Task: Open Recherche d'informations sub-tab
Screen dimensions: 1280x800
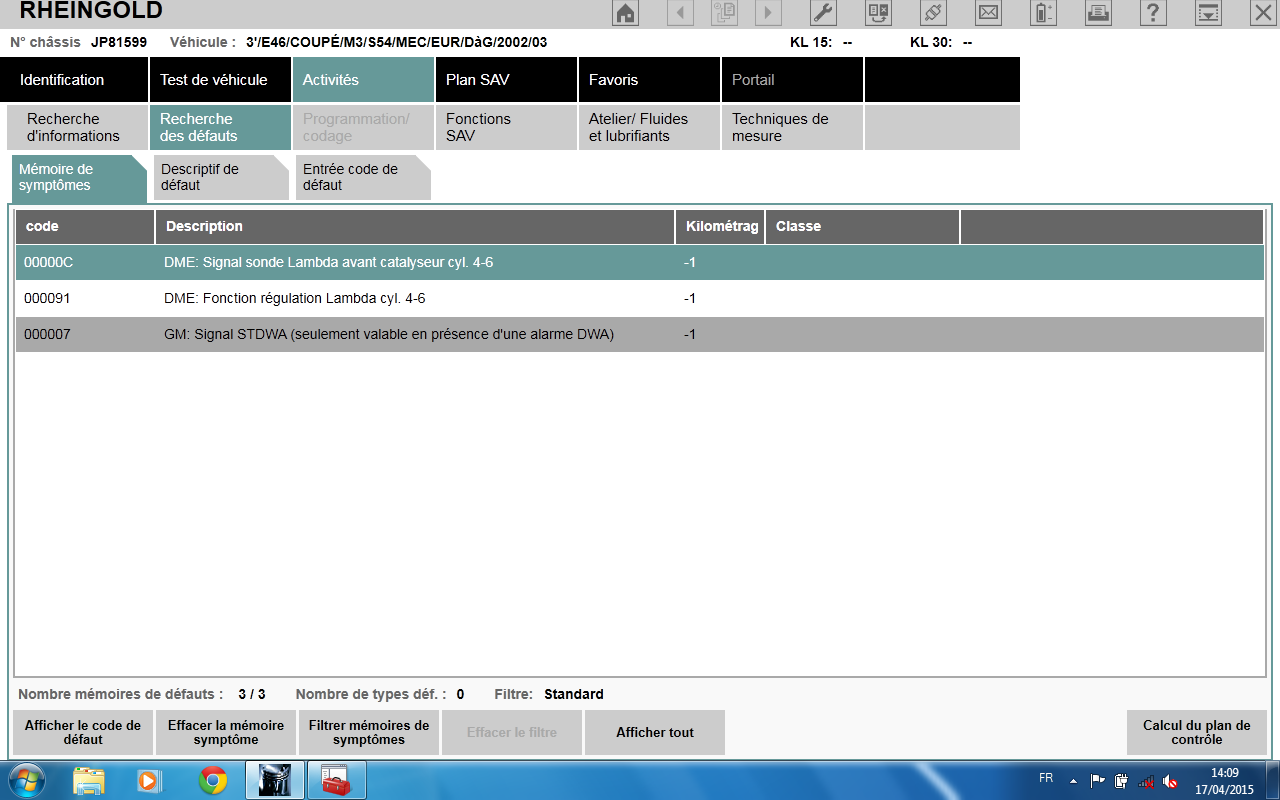Action: pos(77,127)
